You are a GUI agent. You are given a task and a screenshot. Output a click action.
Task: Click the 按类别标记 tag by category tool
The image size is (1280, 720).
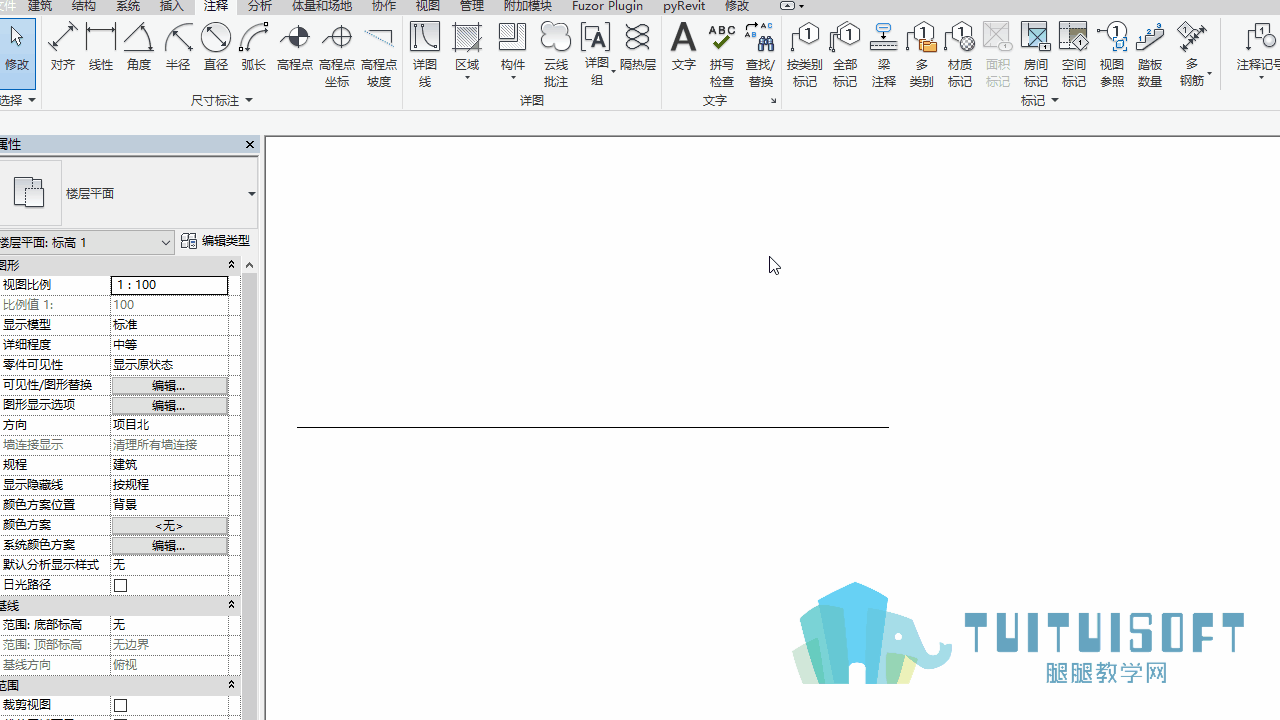[805, 54]
